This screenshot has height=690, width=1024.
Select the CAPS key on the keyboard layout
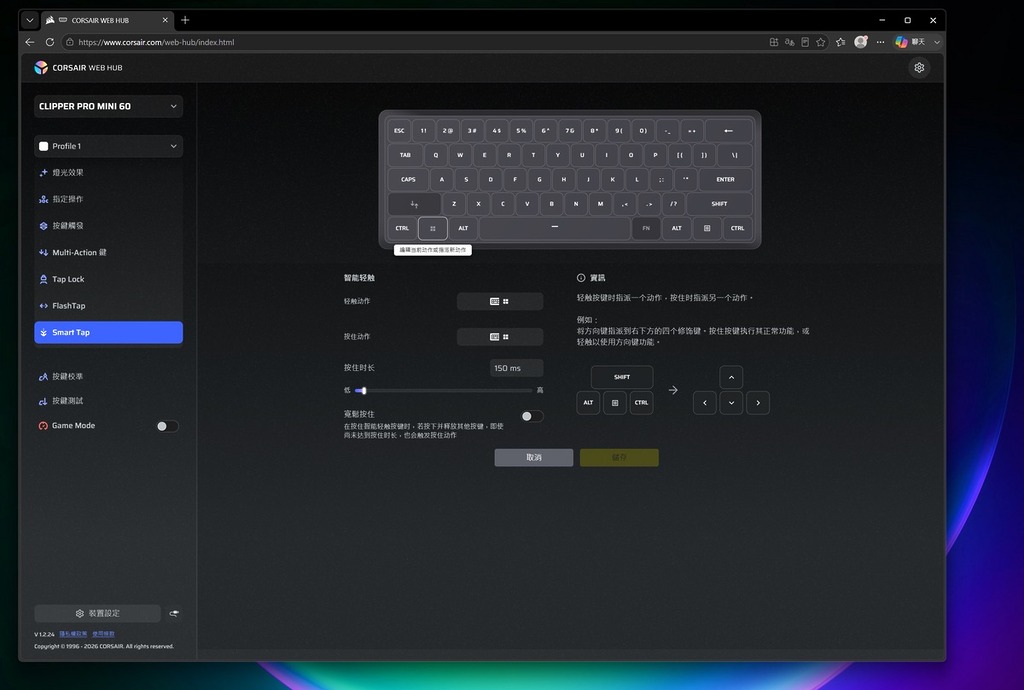408,180
